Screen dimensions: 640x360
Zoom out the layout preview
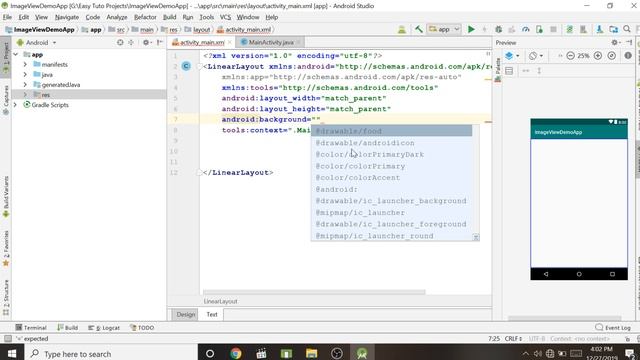tap(571, 56)
